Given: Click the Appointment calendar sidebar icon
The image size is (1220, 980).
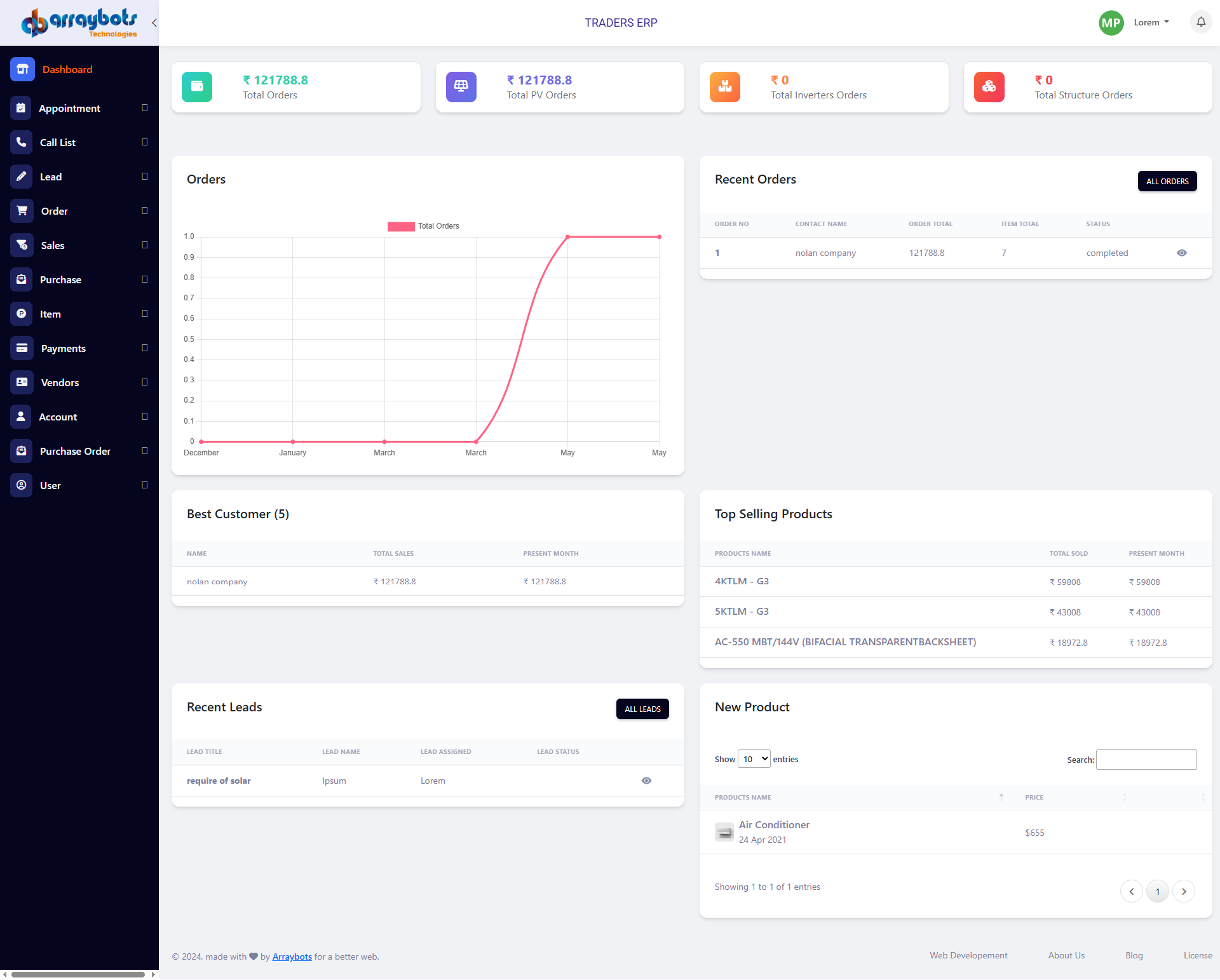Looking at the screenshot, I should pyautogui.click(x=21, y=108).
